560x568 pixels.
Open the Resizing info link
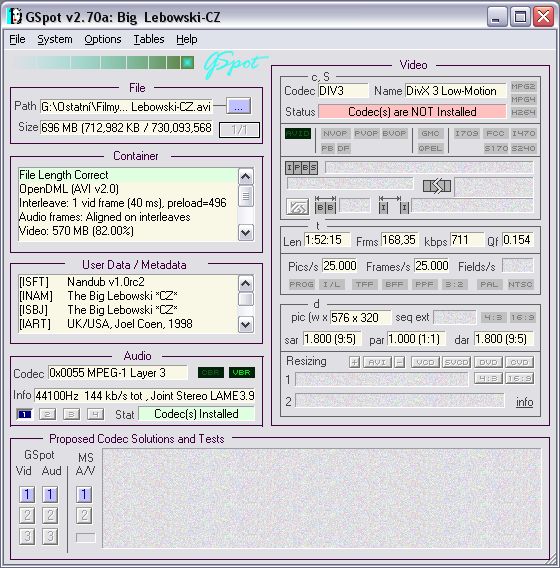coord(525,402)
